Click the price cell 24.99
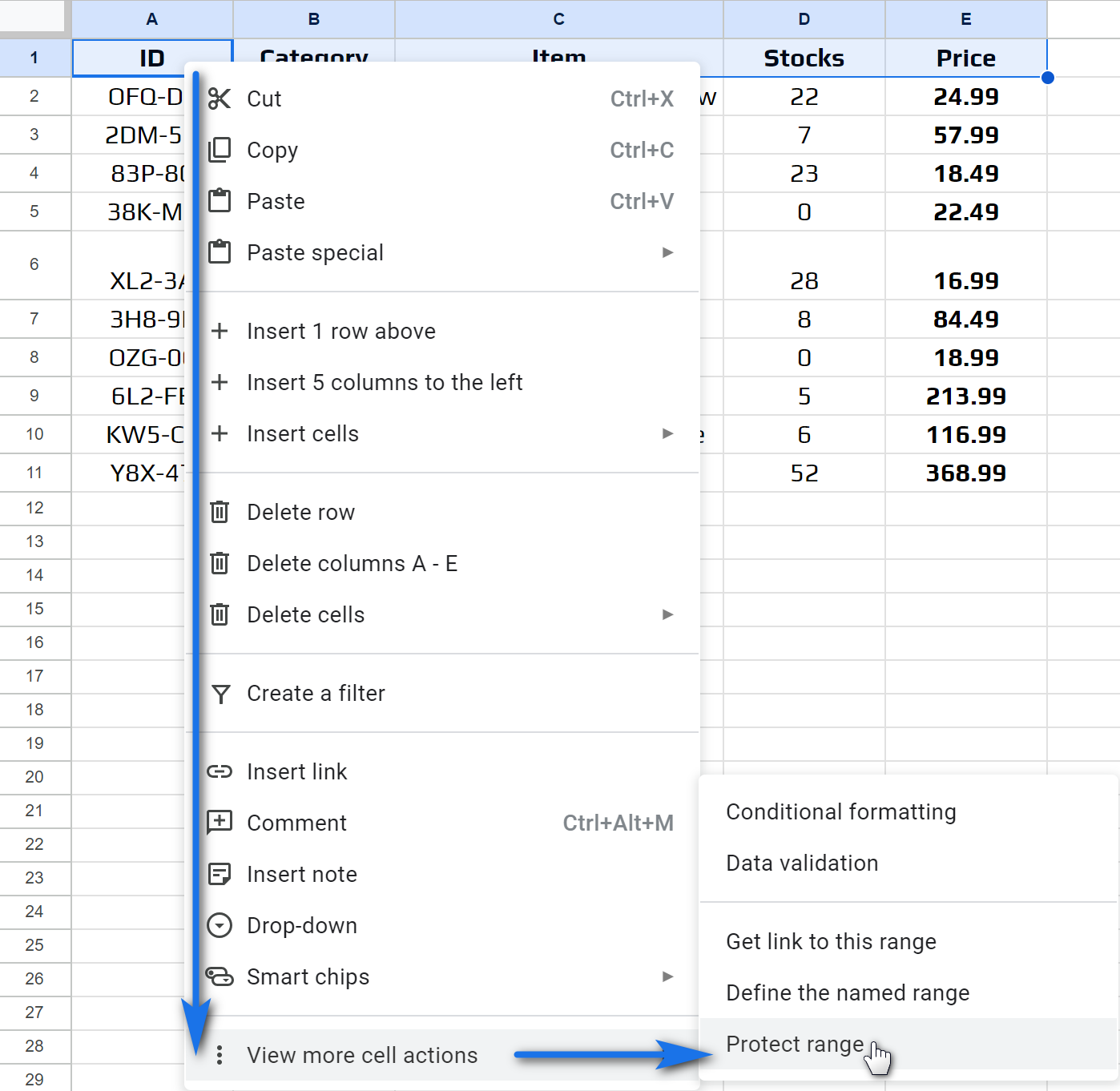Screen dimensions: 1120x1091 coord(966,97)
